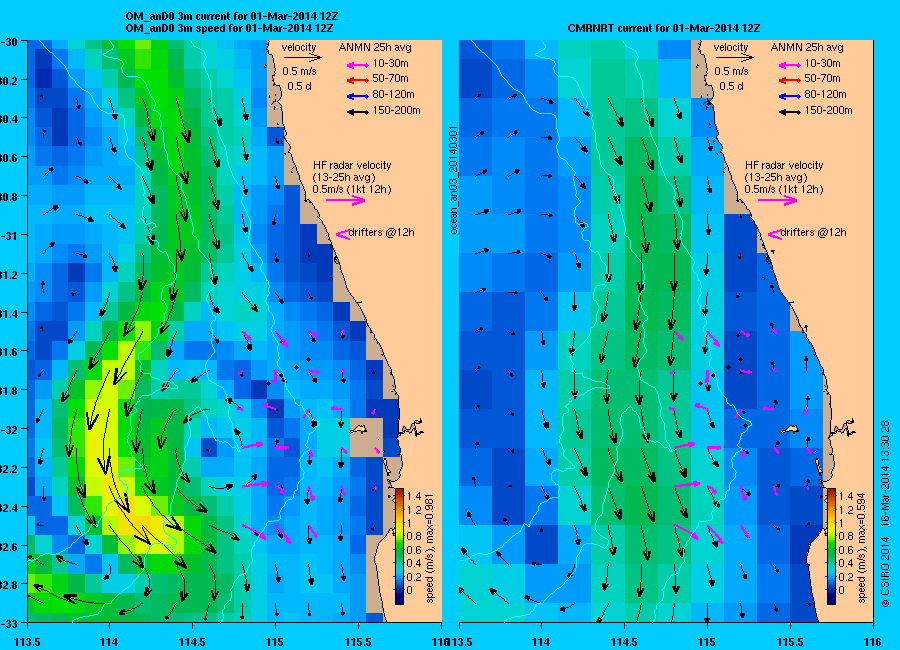Screen dimensions: 900x650
Task: Click the '114' longitude tick on the right map
Action: tap(541, 642)
